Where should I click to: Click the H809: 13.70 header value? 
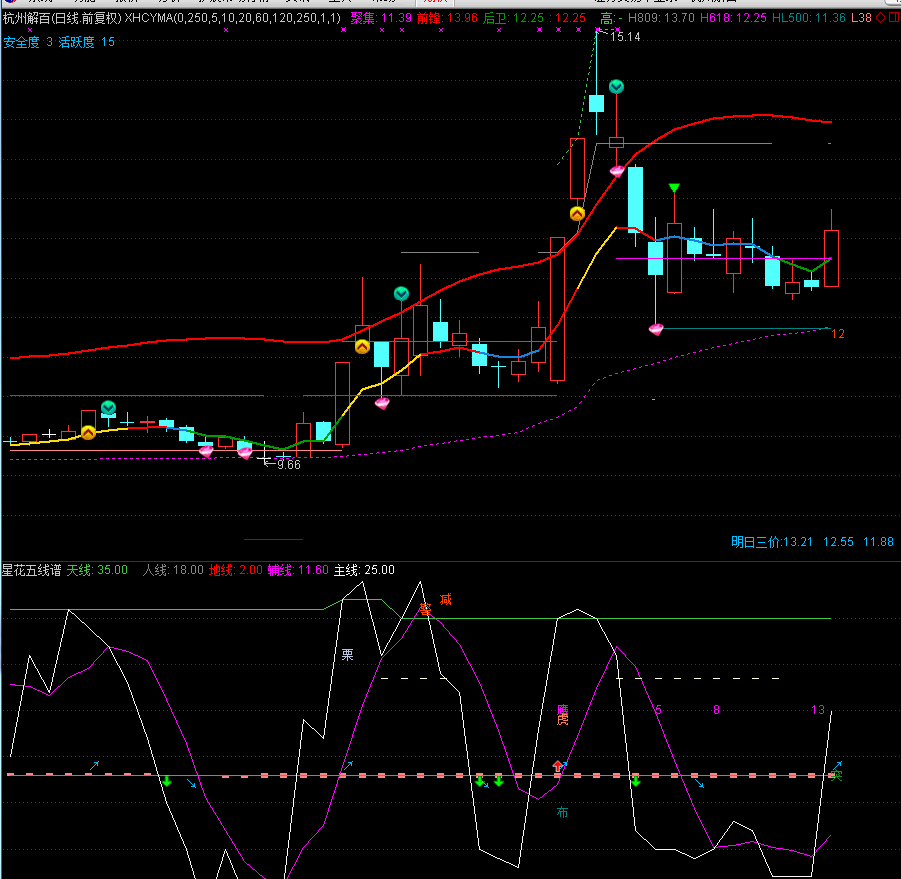[661, 18]
